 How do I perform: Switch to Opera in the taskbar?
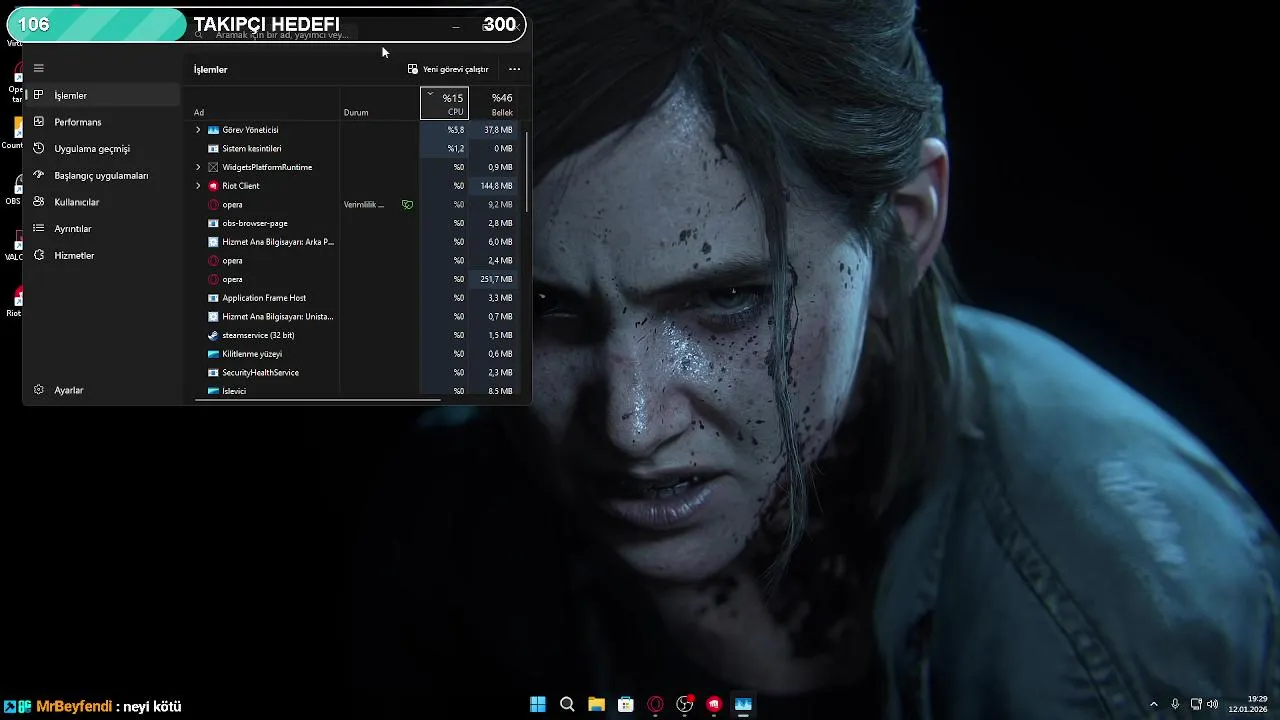pos(656,704)
